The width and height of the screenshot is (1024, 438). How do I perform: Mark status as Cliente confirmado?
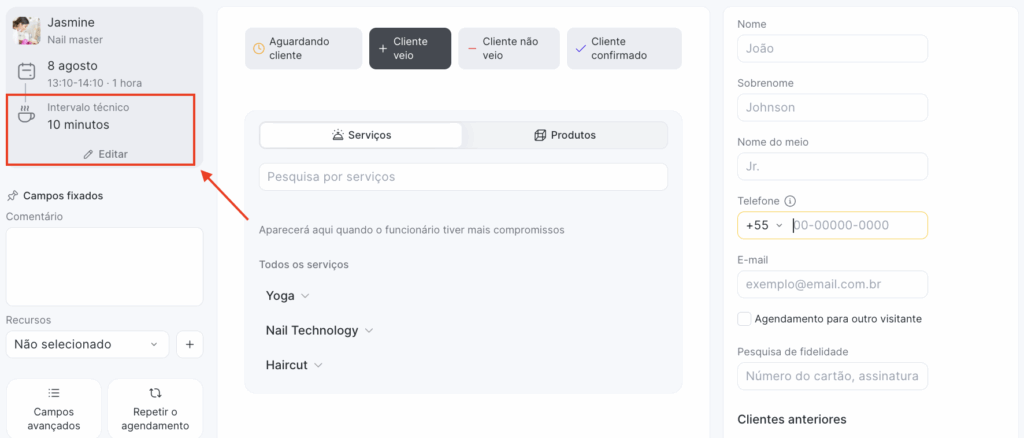[624, 48]
